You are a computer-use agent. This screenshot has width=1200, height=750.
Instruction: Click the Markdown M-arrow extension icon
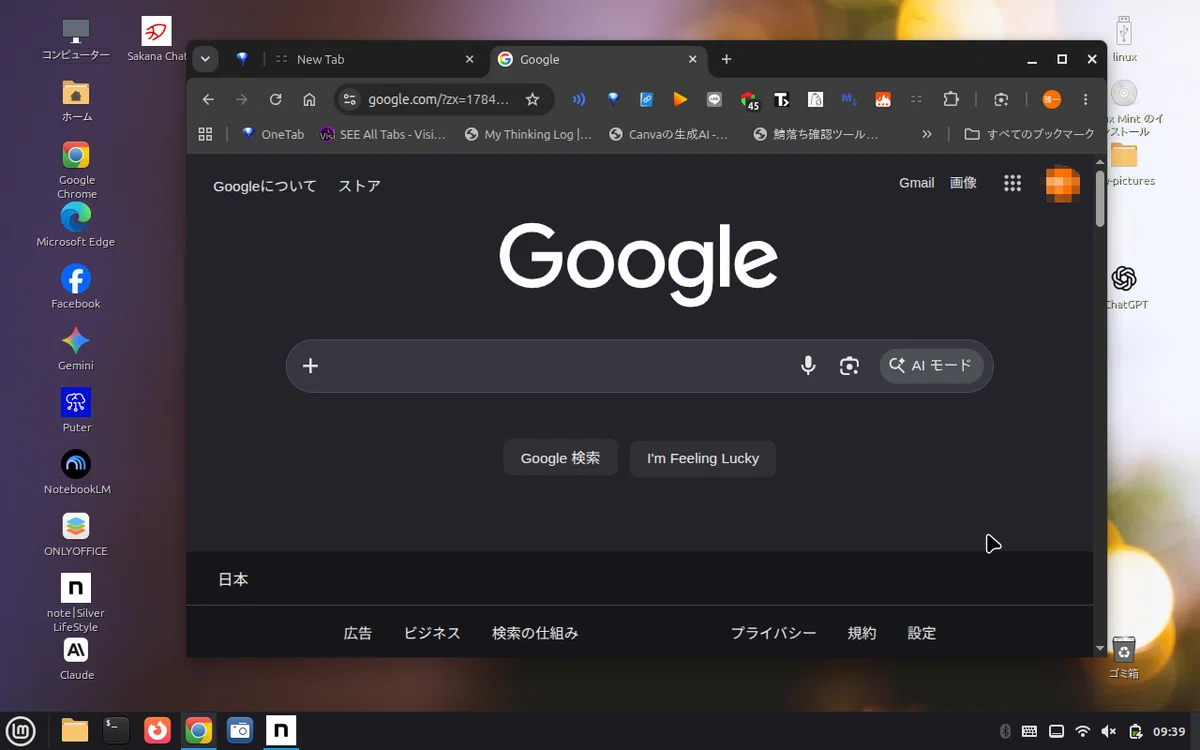point(849,99)
